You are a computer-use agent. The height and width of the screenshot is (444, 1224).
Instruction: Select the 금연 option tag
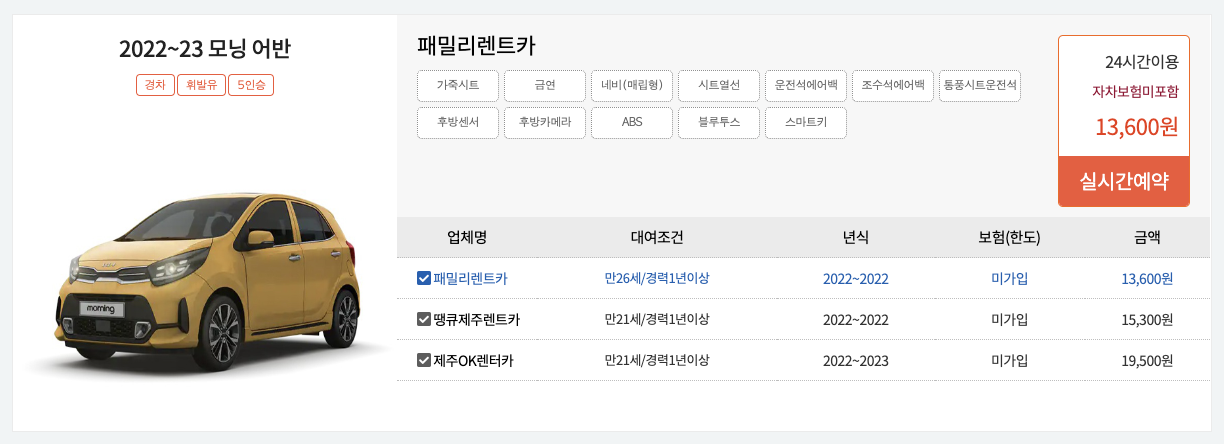pyautogui.click(x=545, y=86)
